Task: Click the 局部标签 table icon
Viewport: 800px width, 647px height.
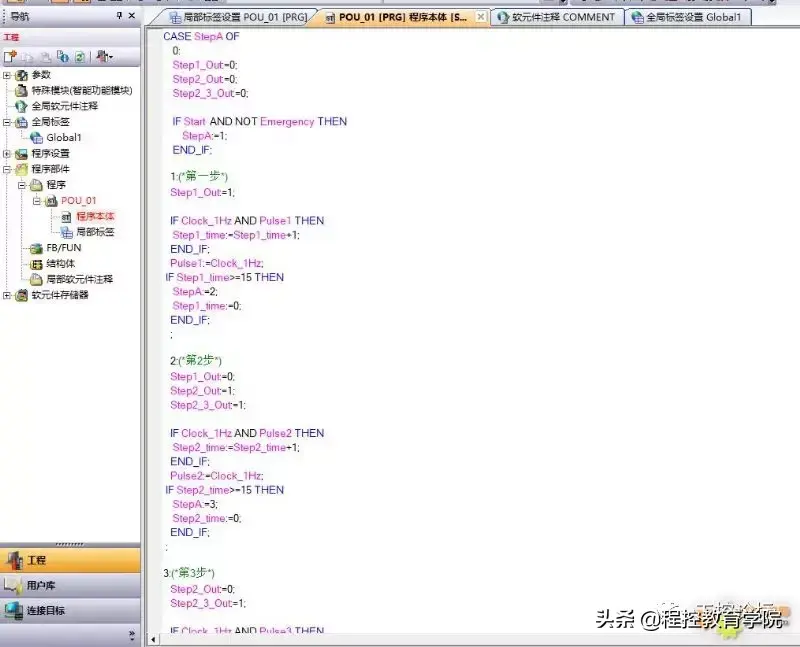Action: point(66,233)
